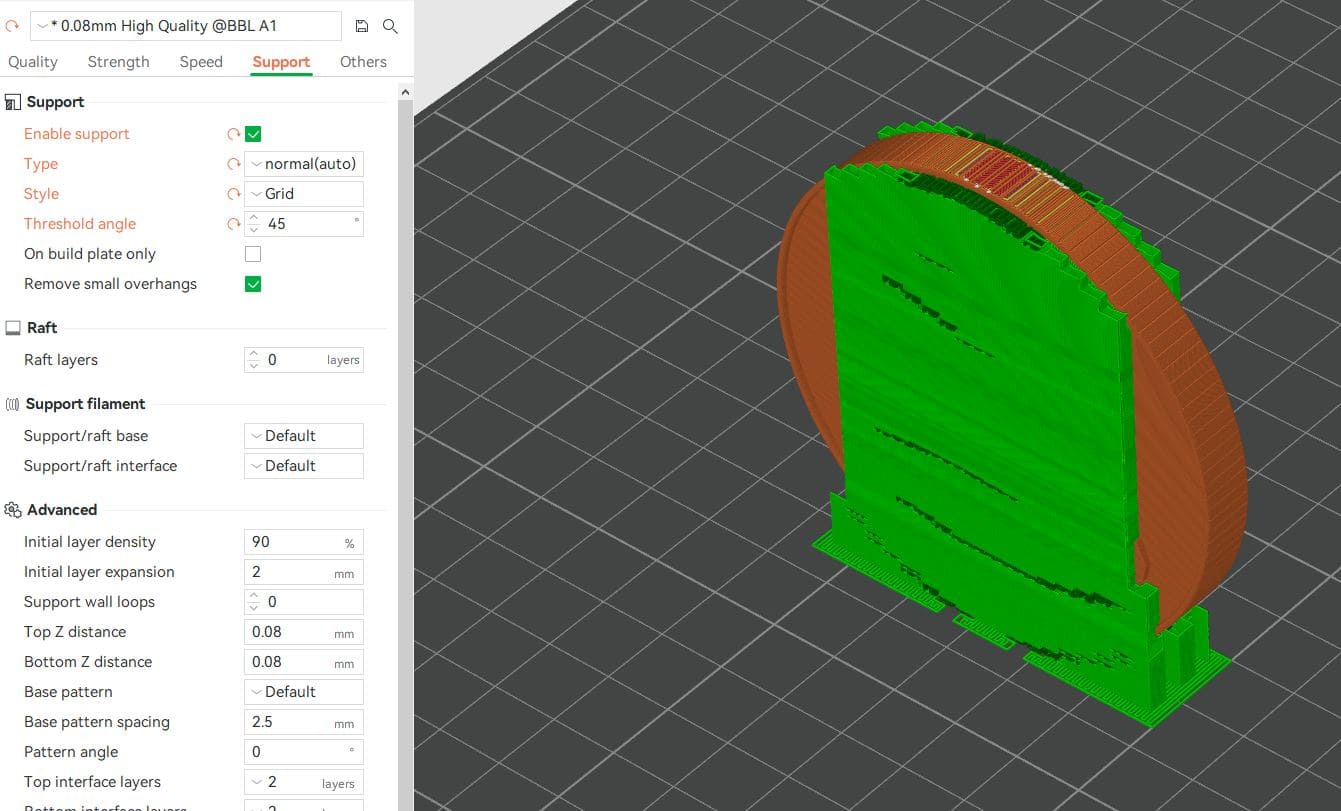Click the Threshold angle label
This screenshot has height=811, width=1341.
click(x=80, y=224)
